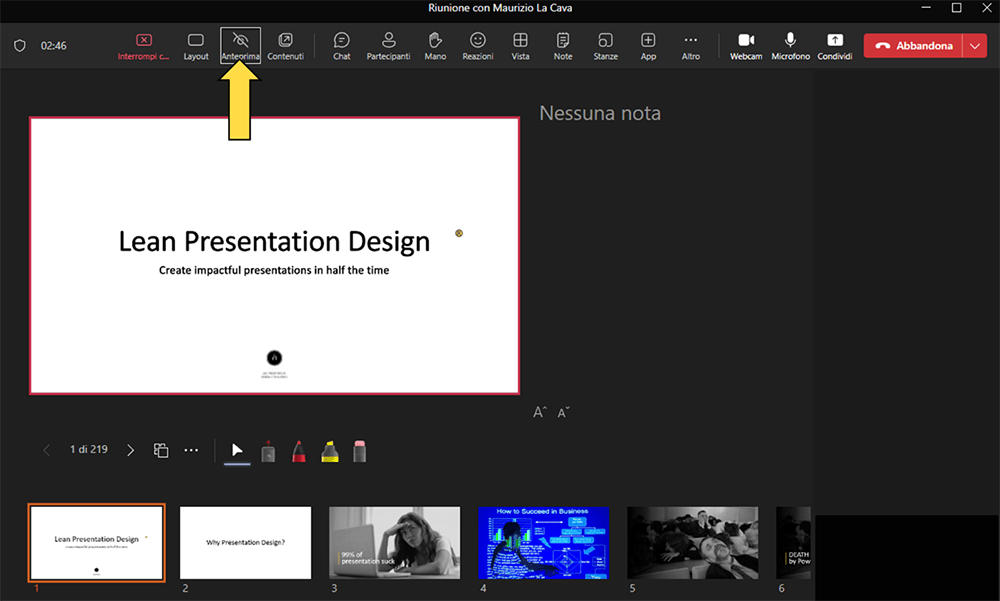This screenshot has width=1000, height=601.
Task: Toggle the Anteprima private view
Action: (x=240, y=46)
